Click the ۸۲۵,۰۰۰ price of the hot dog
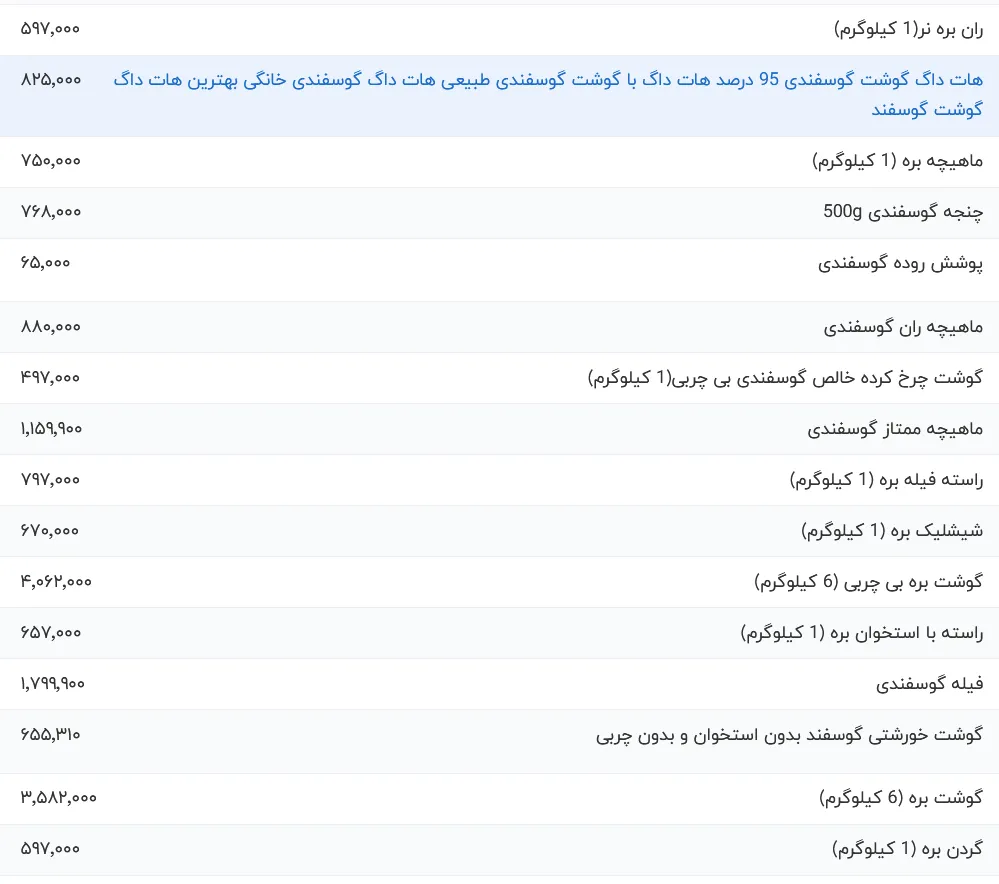The height and width of the screenshot is (884, 999). pyautogui.click(x=51, y=80)
